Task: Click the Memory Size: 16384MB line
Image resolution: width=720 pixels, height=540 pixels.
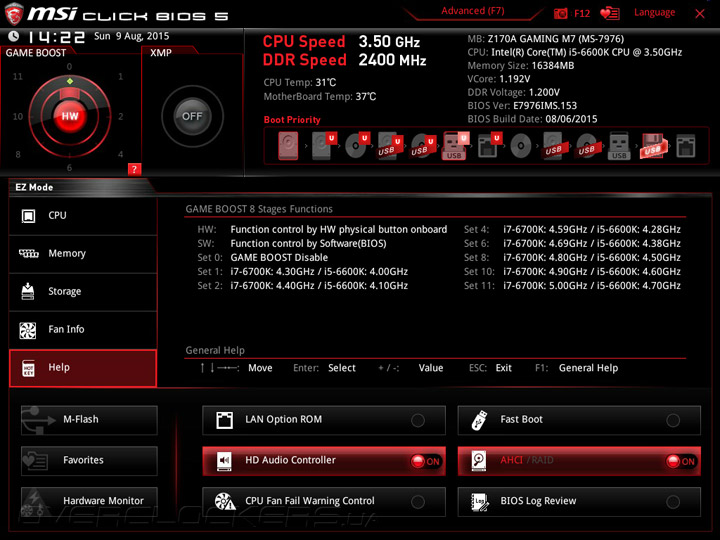Action: pos(521,66)
